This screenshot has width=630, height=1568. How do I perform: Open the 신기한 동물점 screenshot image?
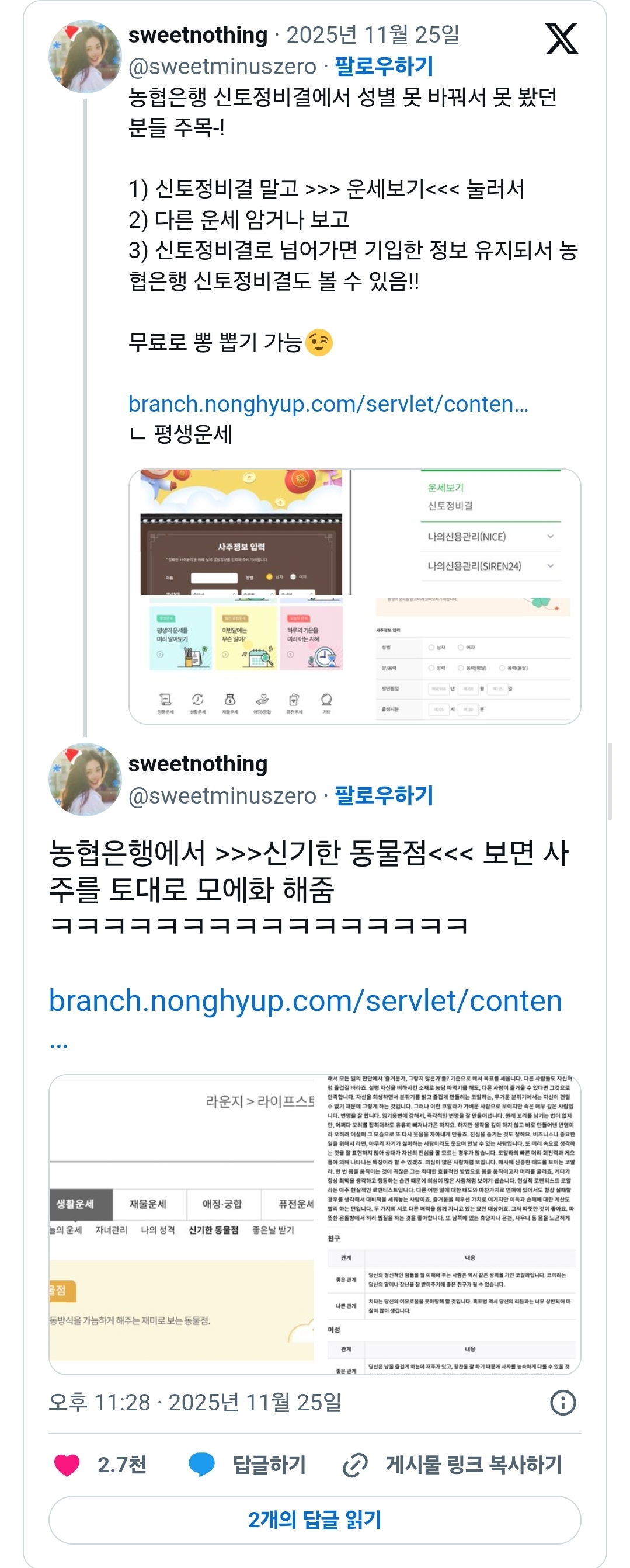315,1224
